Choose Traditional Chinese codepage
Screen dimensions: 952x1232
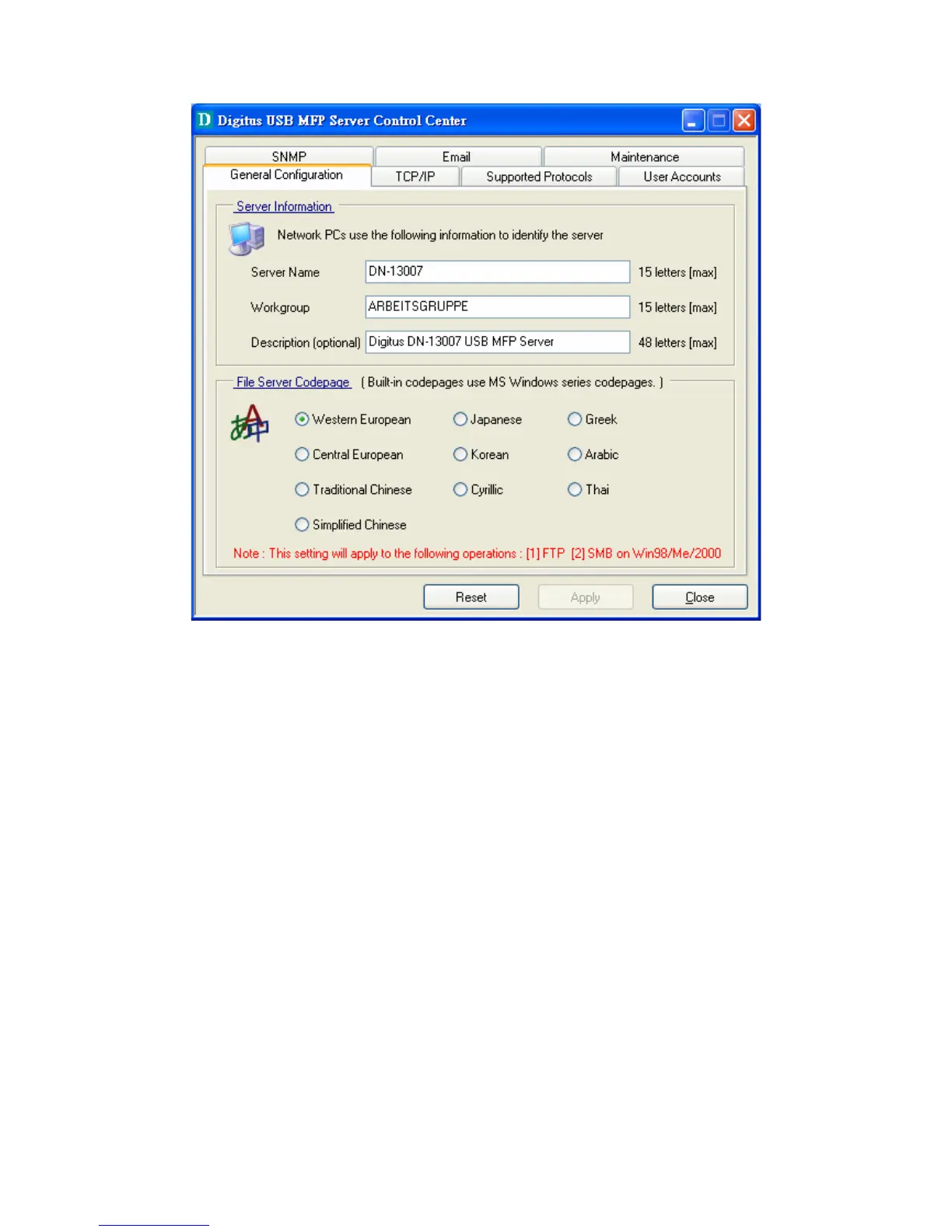(354, 489)
